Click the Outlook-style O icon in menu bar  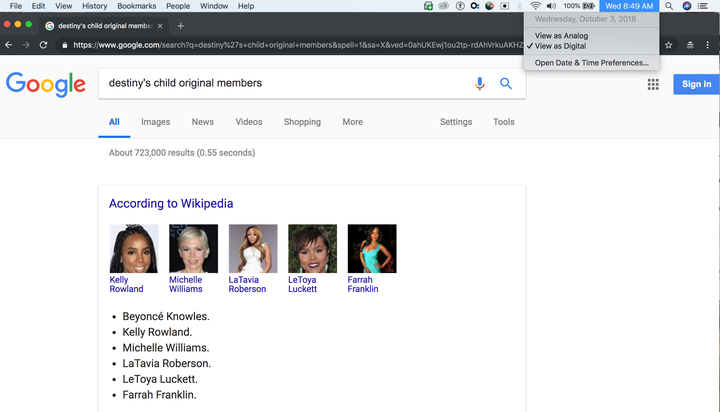[x=475, y=6]
